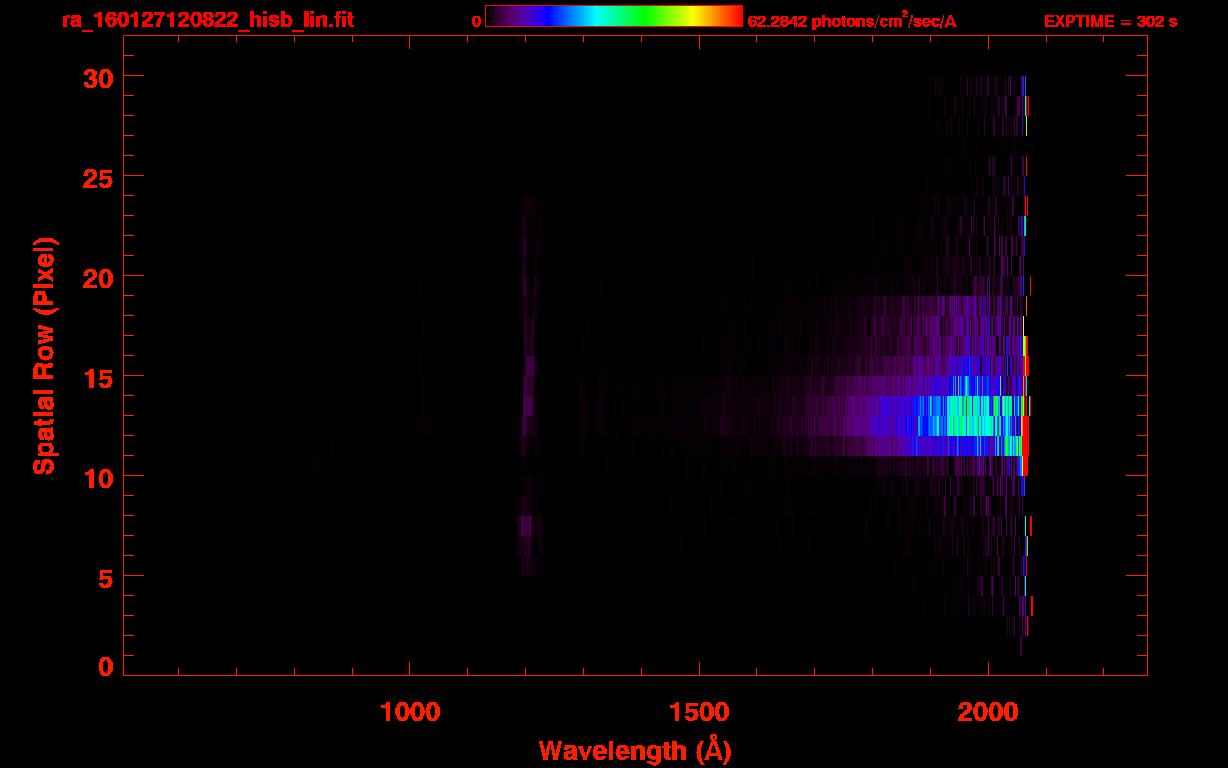Click the 62.2842 photons/cm²/sec/A label
Viewport: 1228px width, 768px height.
852,21
